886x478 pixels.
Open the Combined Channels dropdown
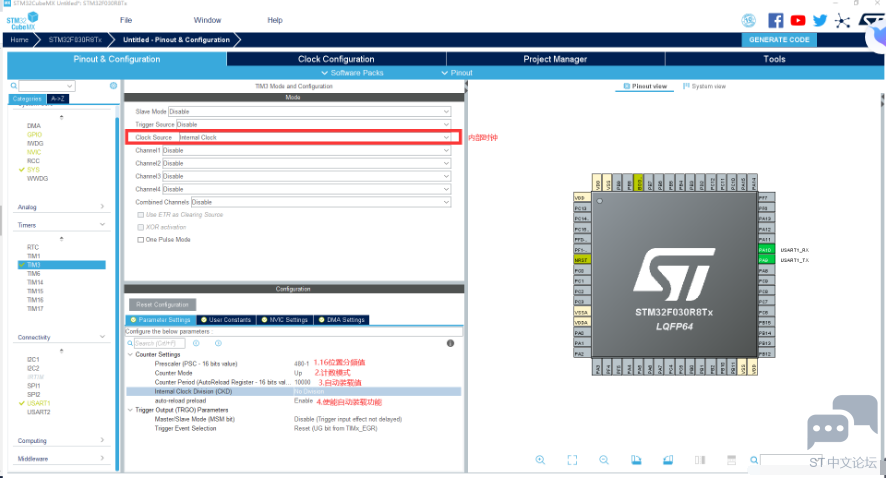(321, 202)
